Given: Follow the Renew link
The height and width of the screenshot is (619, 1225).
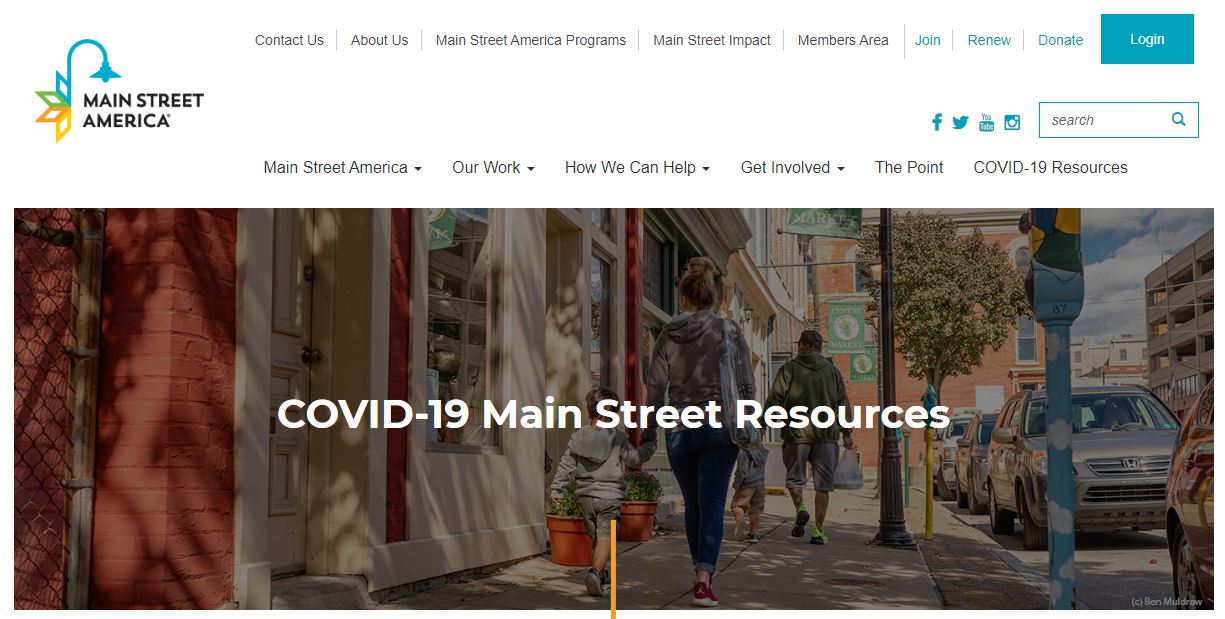Looking at the screenshot, I should coord(989,40).
